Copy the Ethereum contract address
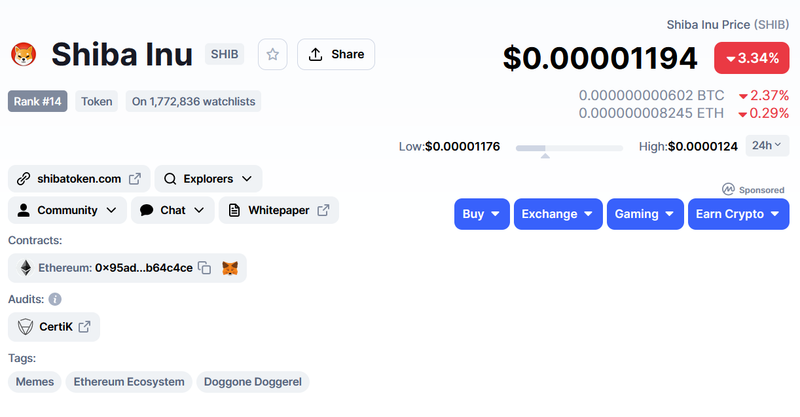 (x=204, y=268)
